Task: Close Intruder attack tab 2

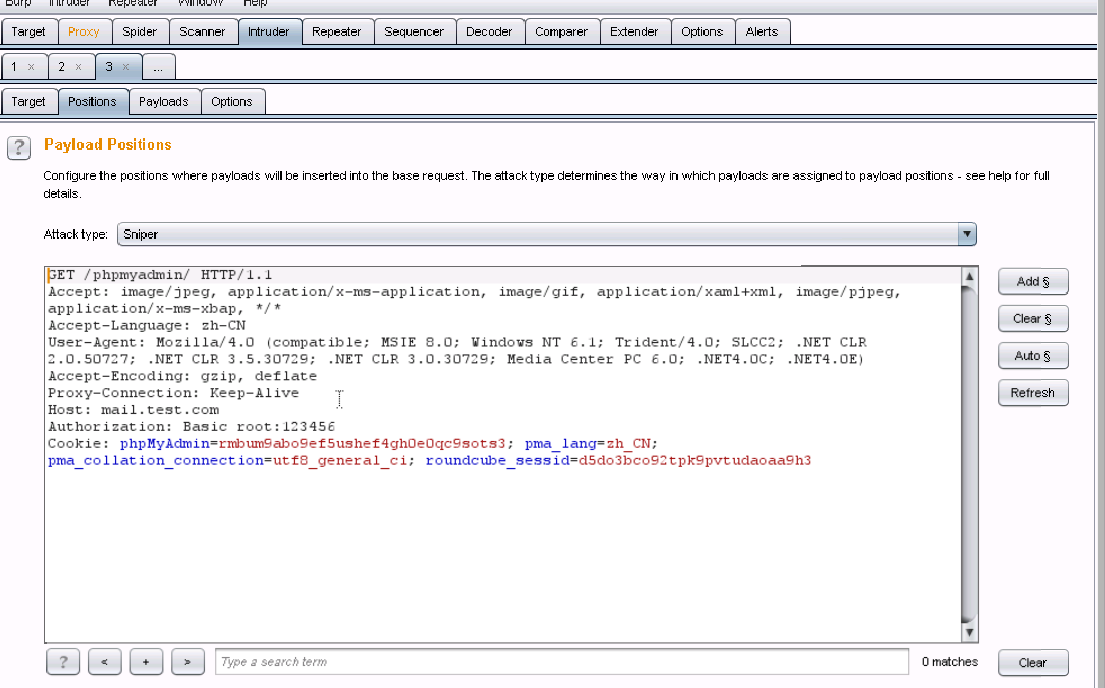Action: 78,67
